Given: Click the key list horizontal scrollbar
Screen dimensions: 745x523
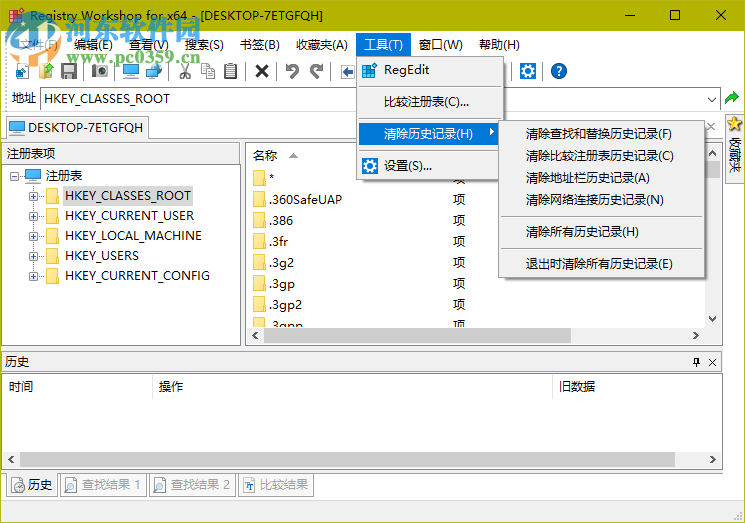Looking at the screenshot, I should [x=417, y=335].
